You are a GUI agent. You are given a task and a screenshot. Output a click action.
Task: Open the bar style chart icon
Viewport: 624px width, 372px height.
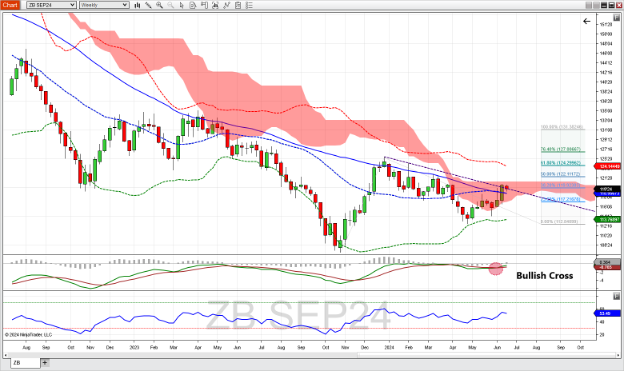point(137,5)
